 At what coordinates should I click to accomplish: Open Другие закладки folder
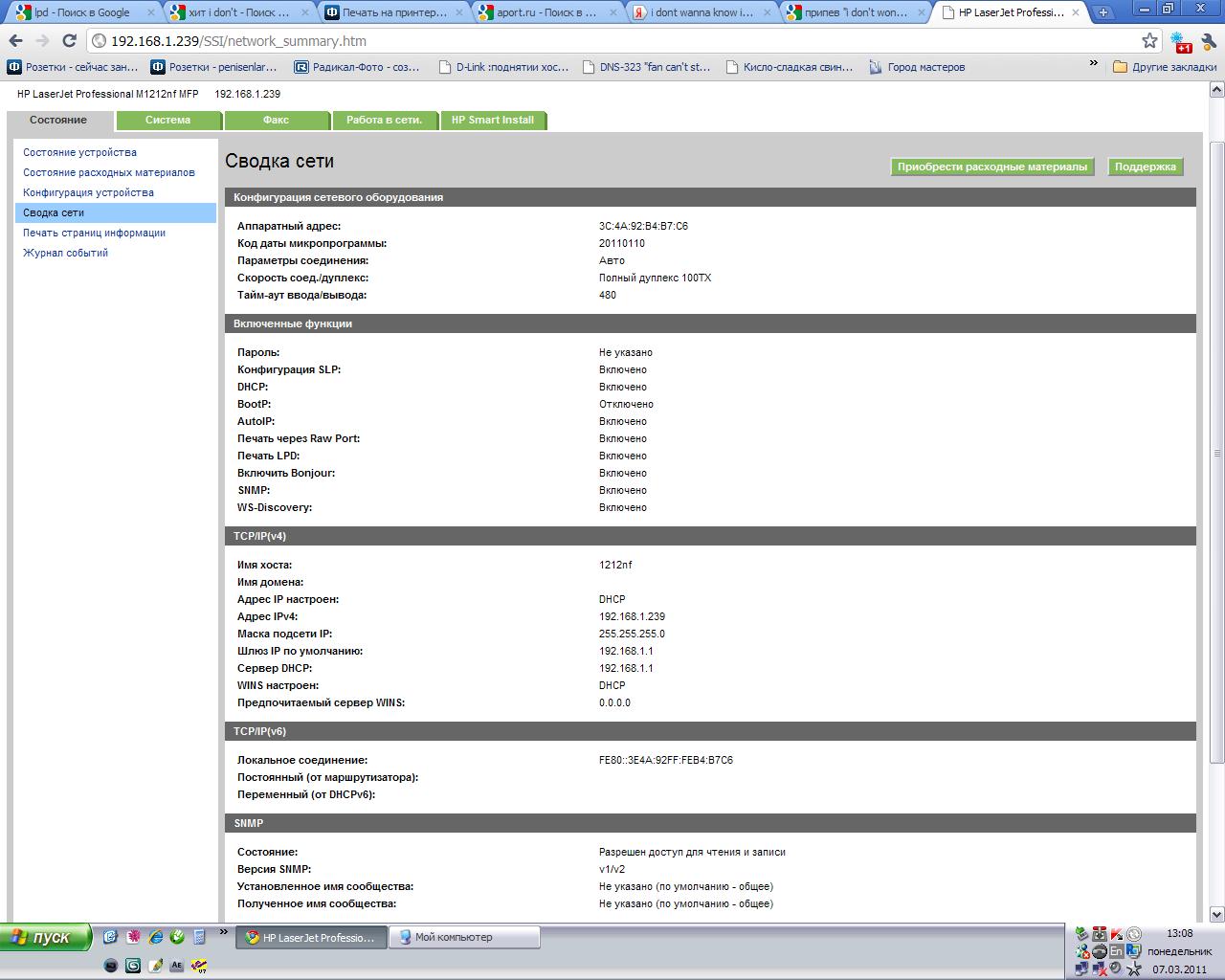1165,67
